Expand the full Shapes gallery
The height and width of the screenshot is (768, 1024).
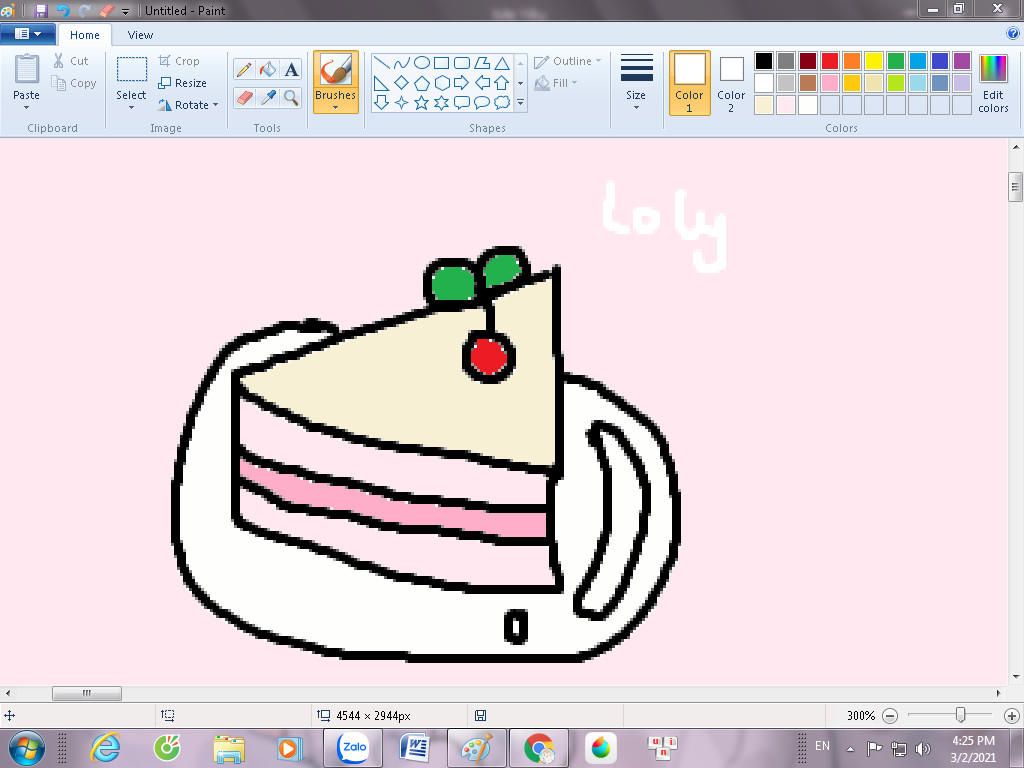point(520,103)
